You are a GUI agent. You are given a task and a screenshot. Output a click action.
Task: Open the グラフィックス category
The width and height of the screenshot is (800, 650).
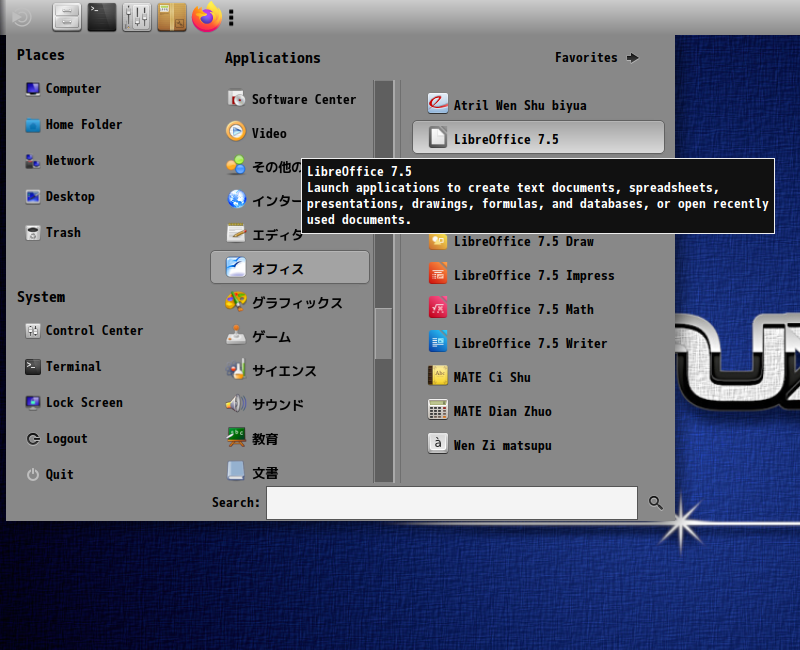tap(290, 303)
